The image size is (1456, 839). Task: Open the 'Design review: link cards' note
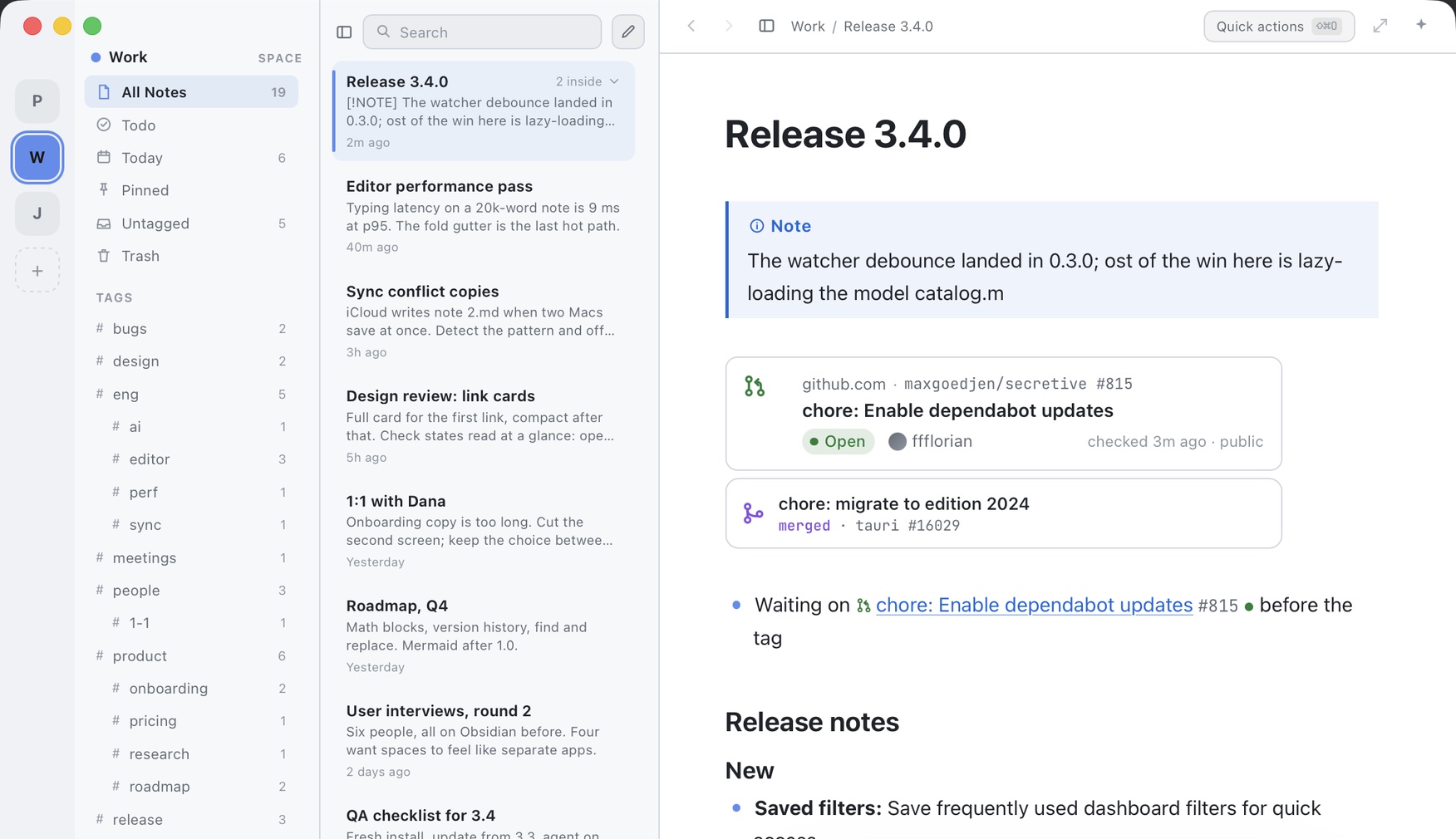(x=484, y=425)
